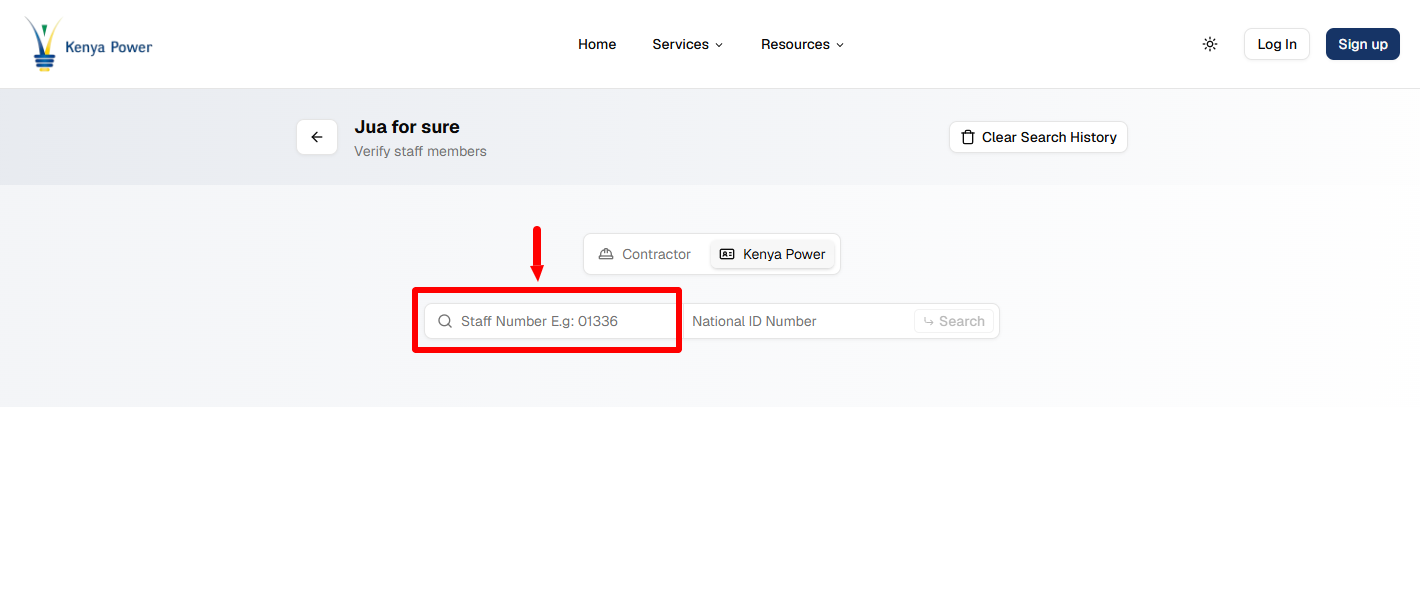Click the Search button
1420x607 pixels.
click(x=954, y=321)
